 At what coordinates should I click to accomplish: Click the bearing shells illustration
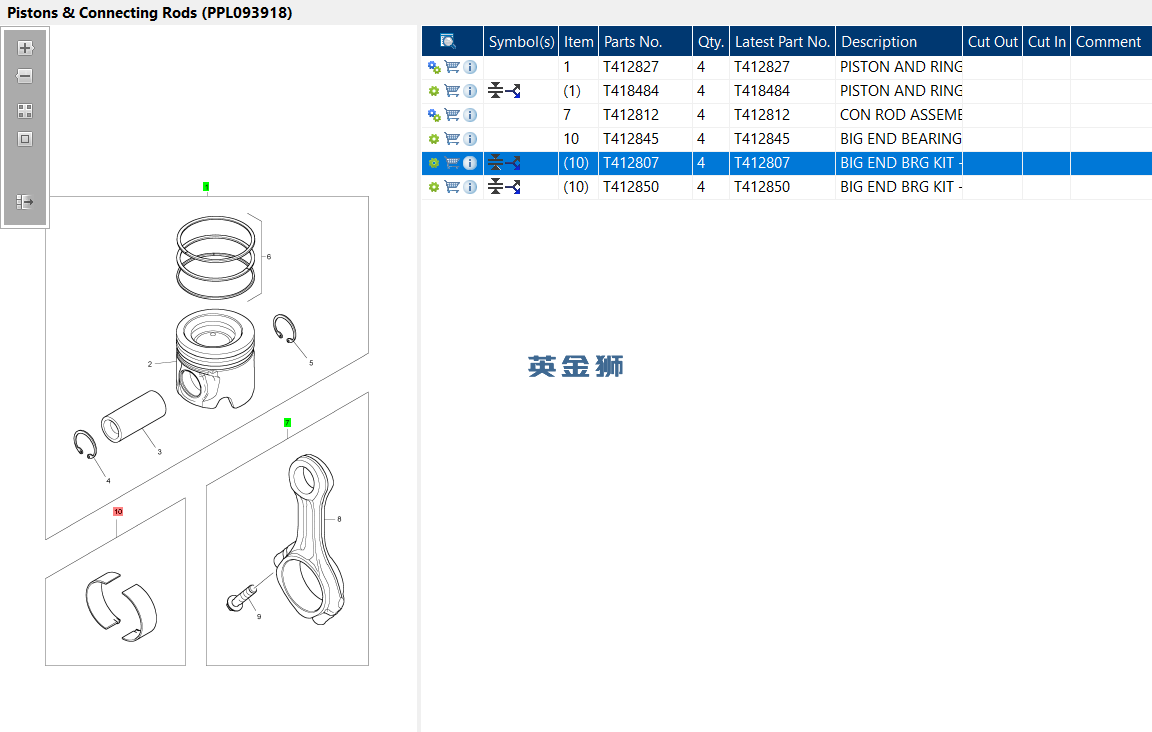(x=121, y=606)
